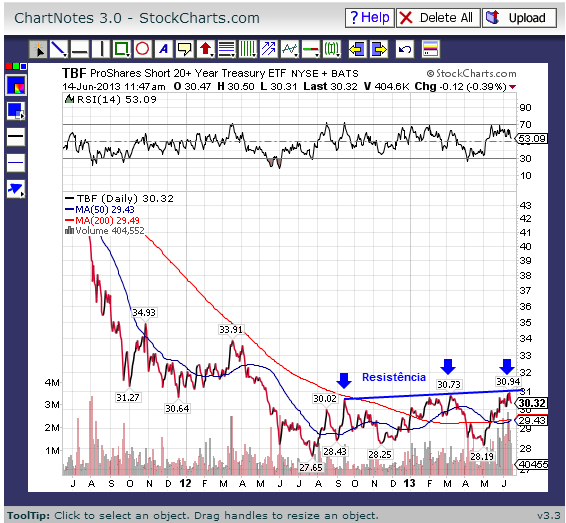The width and height of the screenshot is (566, 523).
Task: Select the blue parallel arrows tool
Action: coord(268,49)
